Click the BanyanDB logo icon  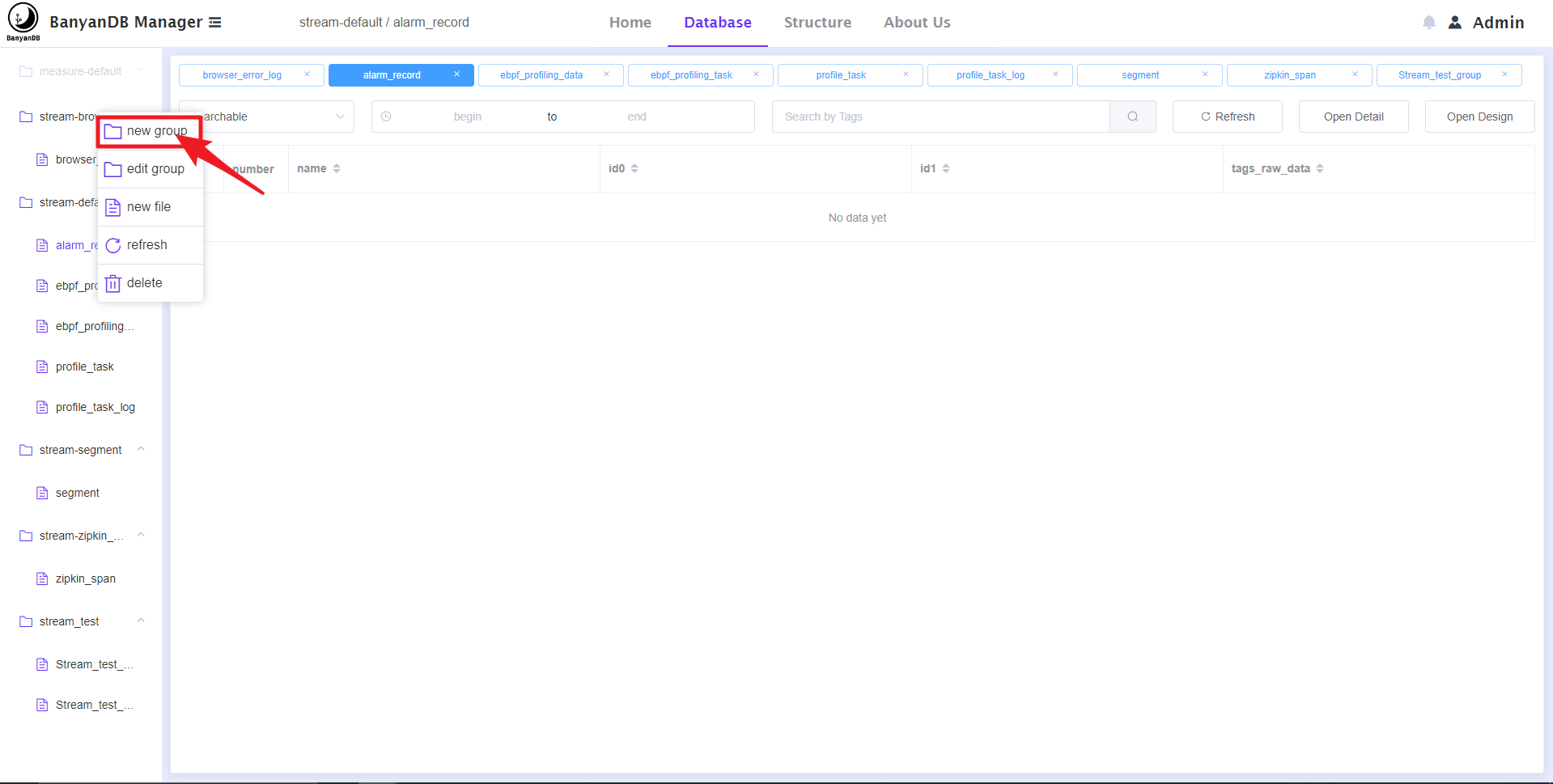pos(23,21)
